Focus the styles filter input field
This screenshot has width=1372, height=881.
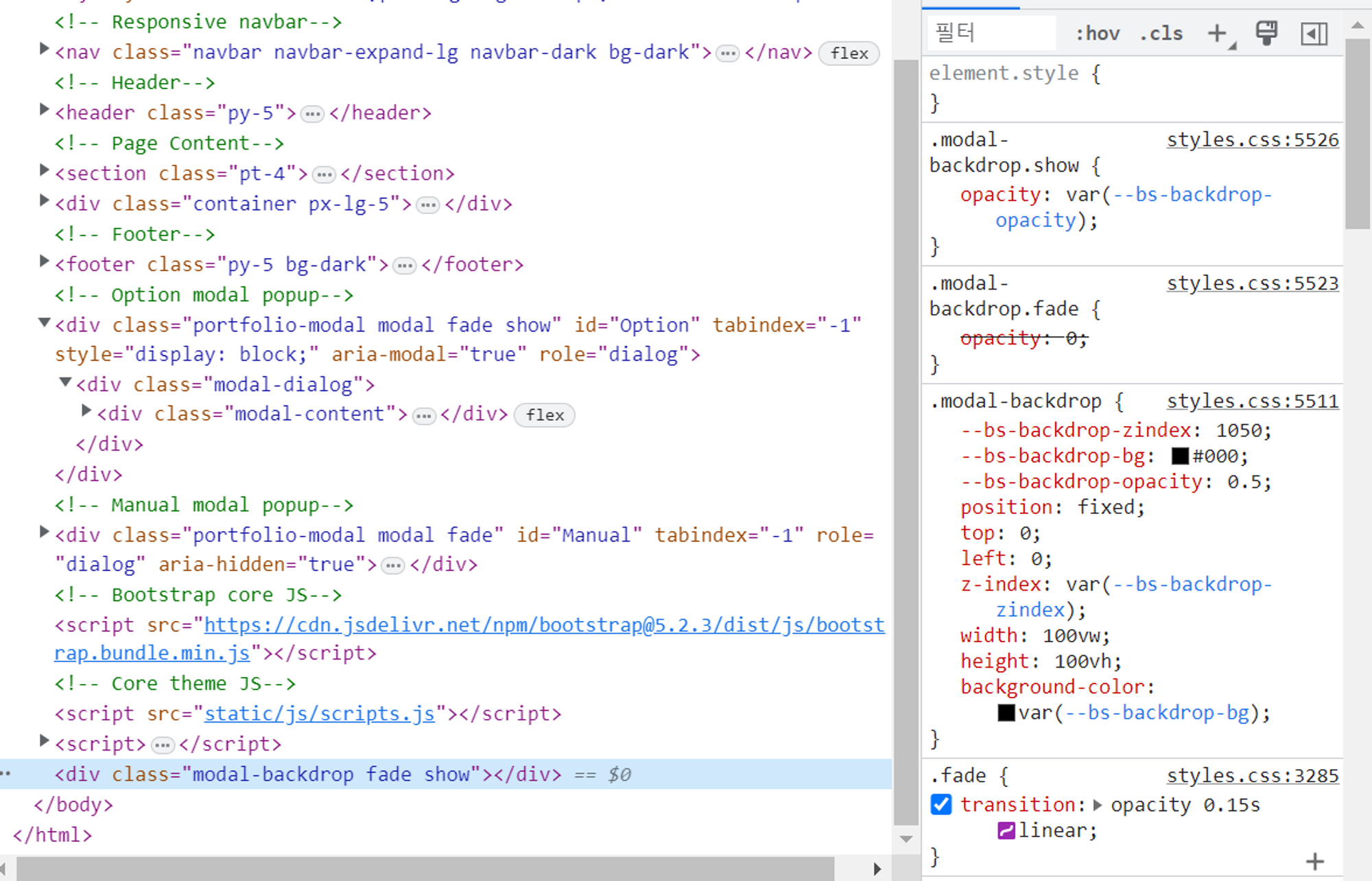[991, 33]
